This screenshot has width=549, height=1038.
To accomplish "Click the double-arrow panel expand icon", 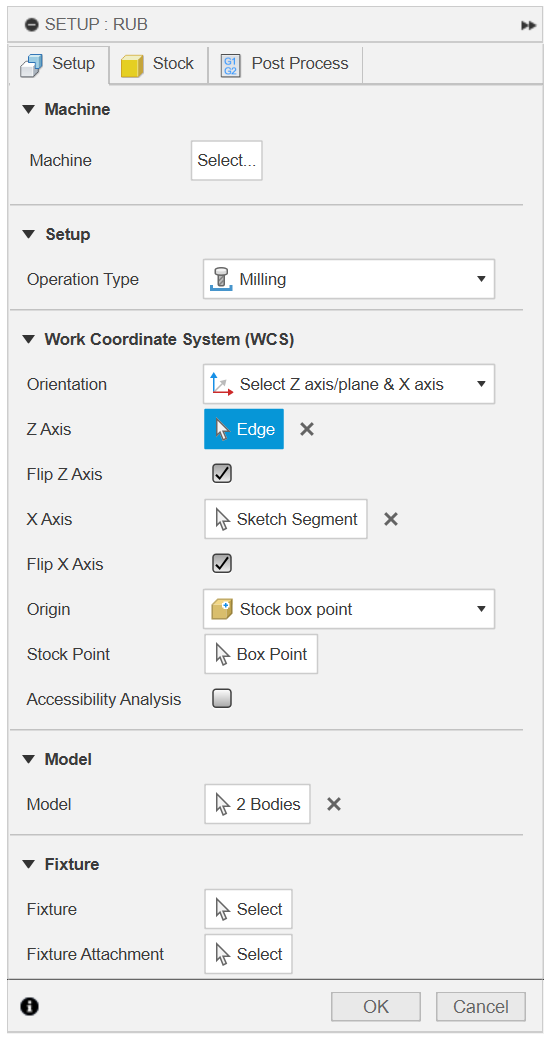I will [528, 25].
